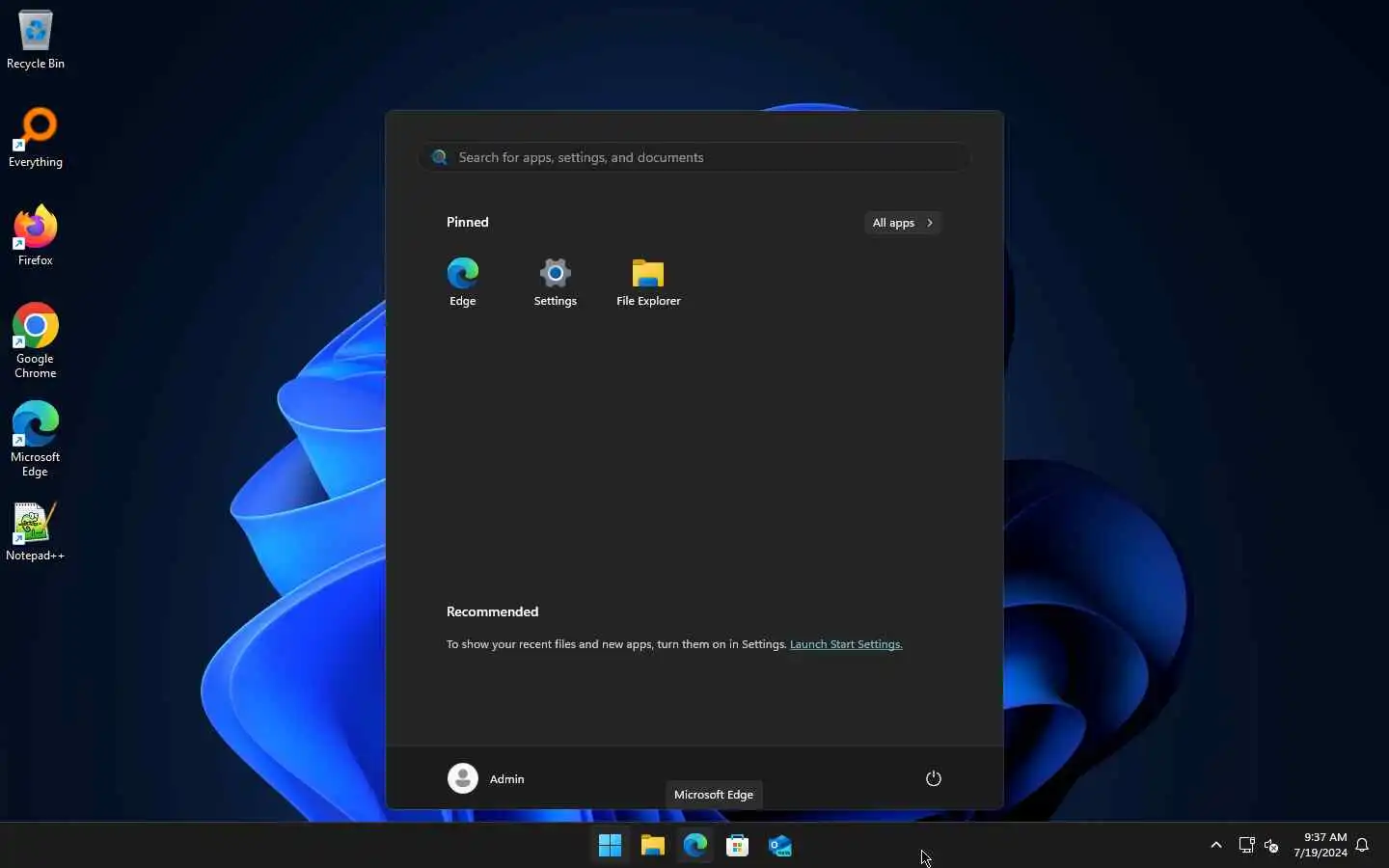The width and height of the screenshot is (1389, 868).
Task: Expand the All apps list
Action: click(903, 223)
